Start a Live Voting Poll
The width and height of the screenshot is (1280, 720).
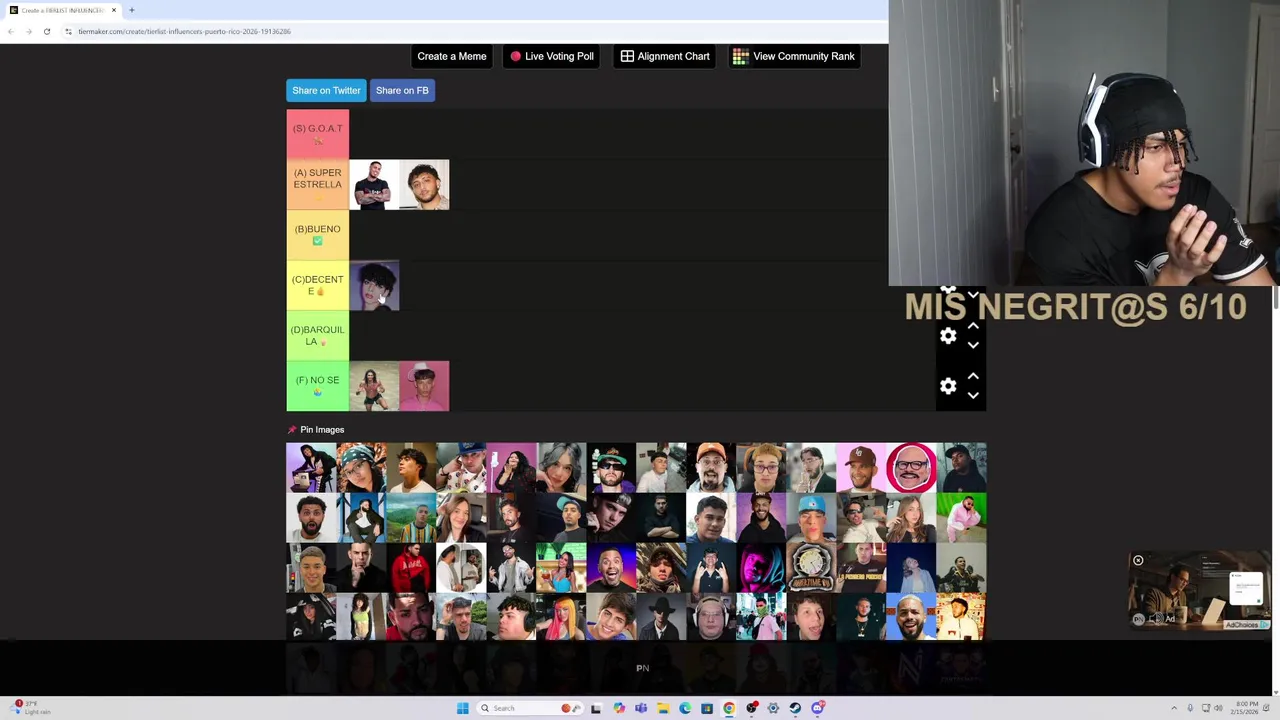pyautogui.click(x=552, y=56)
